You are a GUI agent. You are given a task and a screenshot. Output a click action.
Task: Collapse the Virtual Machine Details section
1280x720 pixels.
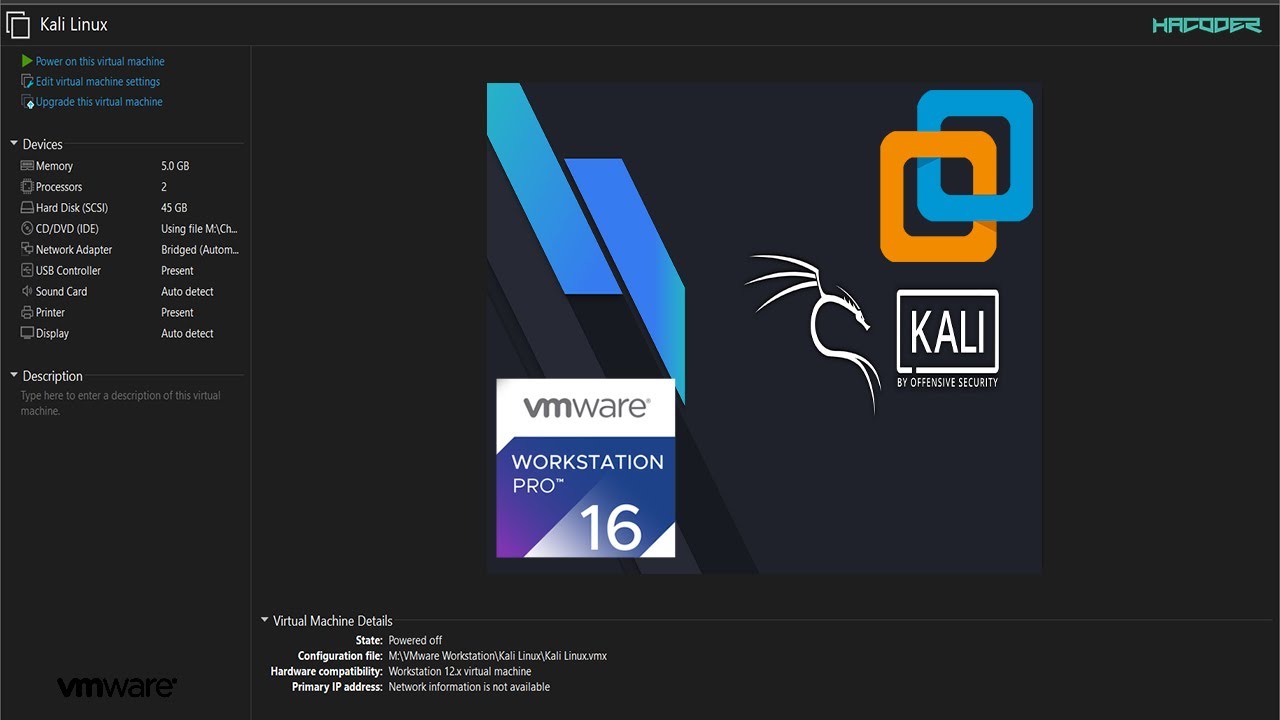coord(265,620)
